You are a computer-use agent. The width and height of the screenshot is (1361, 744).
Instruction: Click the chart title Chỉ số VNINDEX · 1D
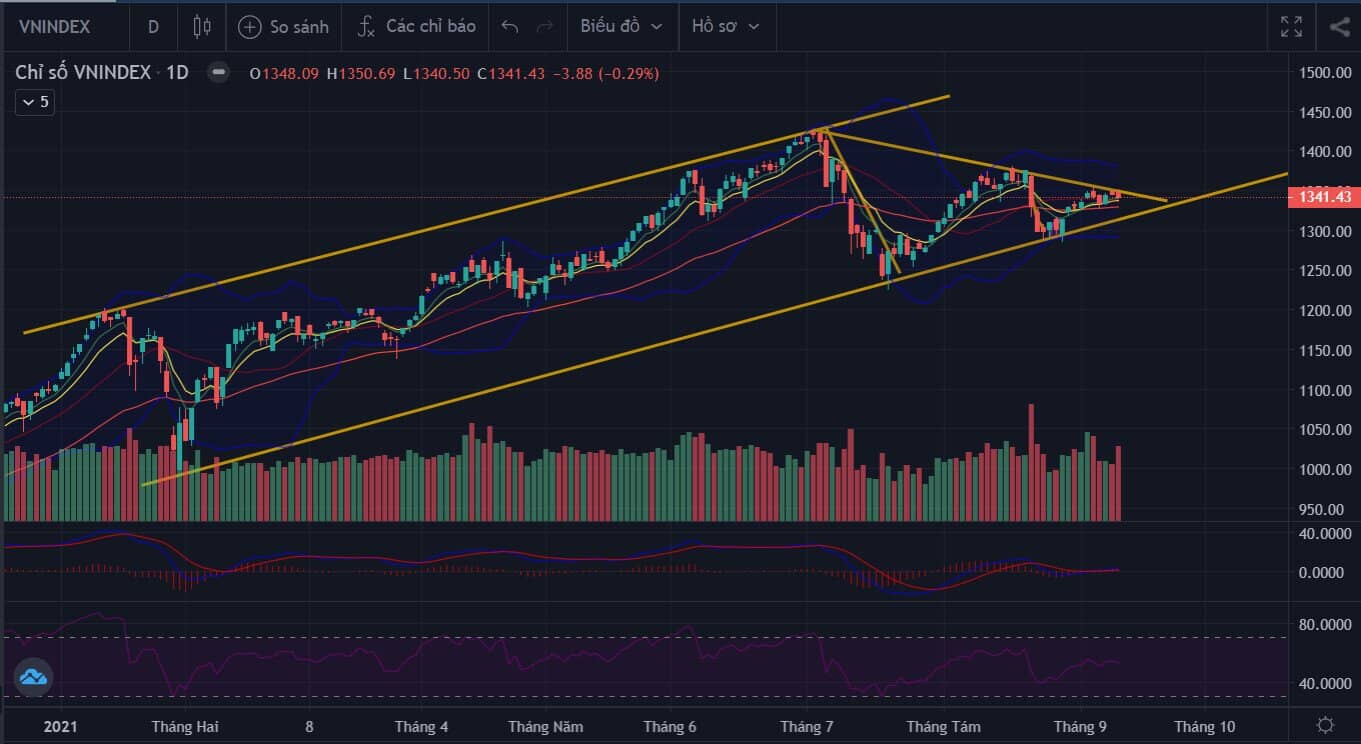tap(102, 73)
